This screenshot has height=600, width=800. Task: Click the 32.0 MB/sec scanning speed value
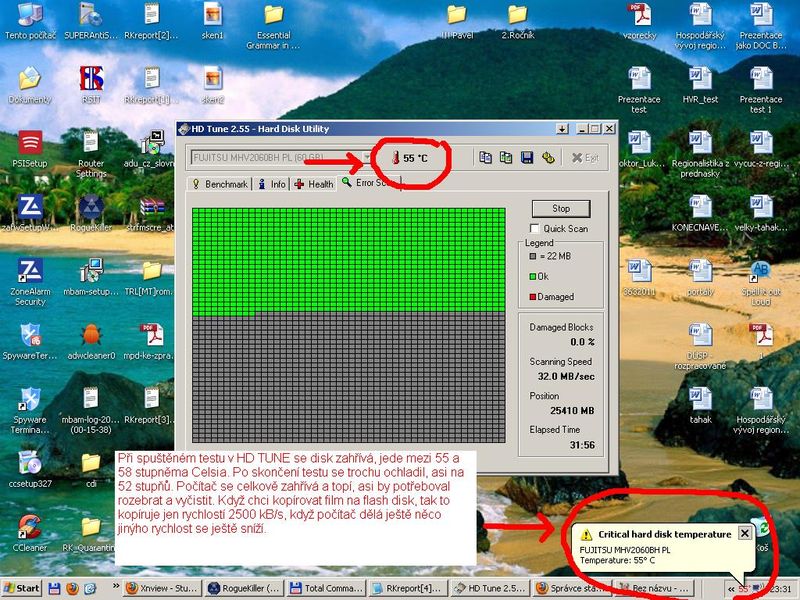pyautogui.click(x=566, y=377)
